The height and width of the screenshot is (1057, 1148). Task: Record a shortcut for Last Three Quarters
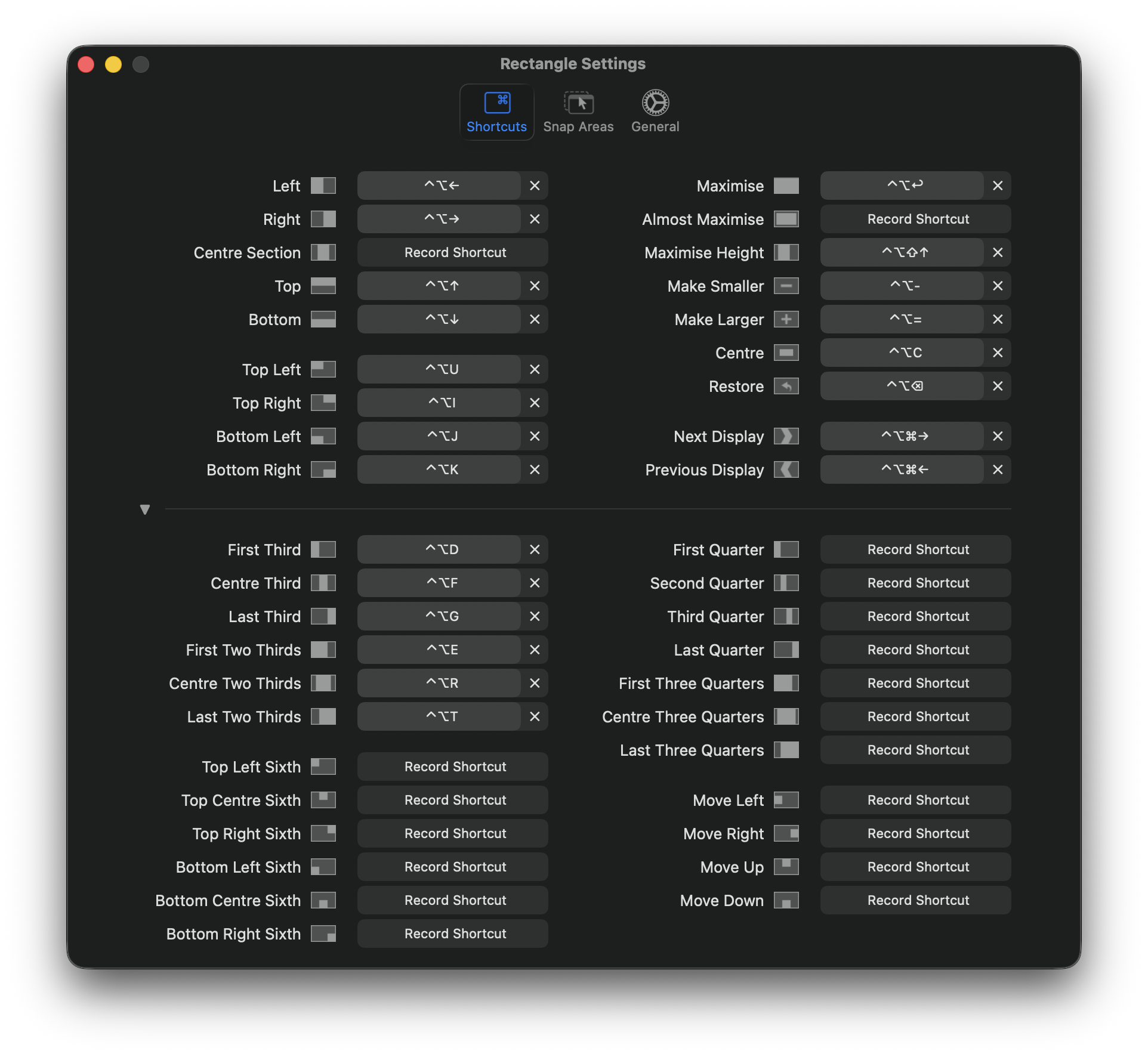coord(916,750)
